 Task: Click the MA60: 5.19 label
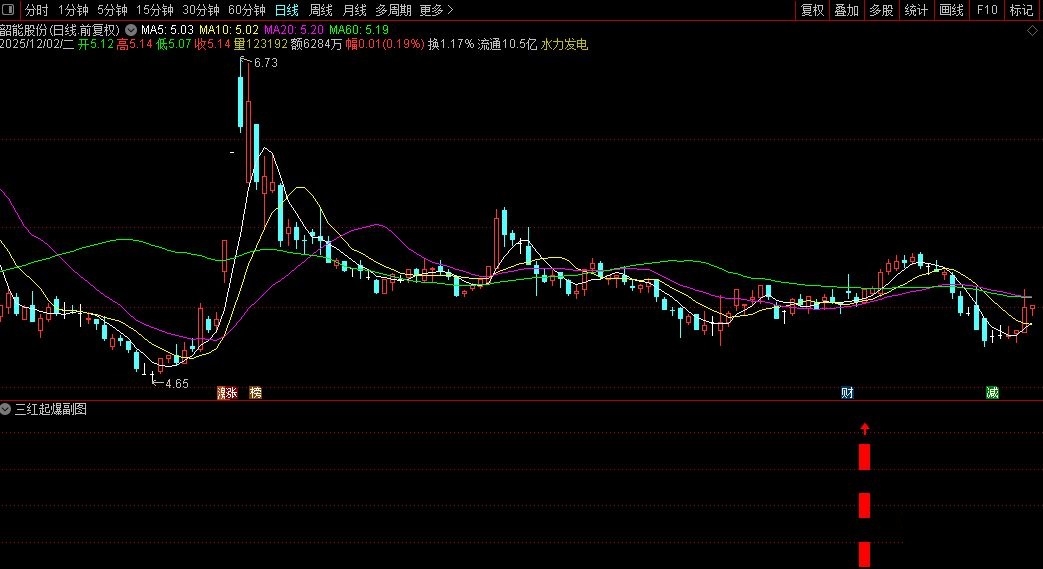359,30
